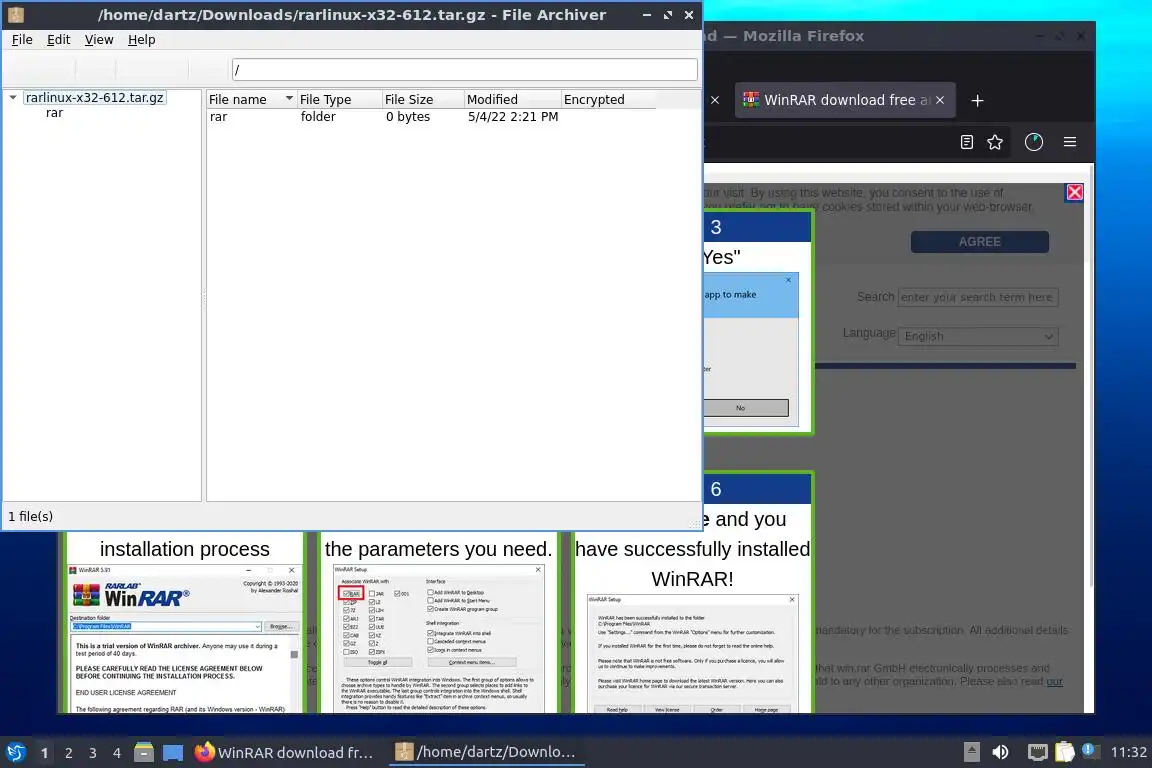Open the start menu launcher icon
Screen dimensions: 1152x768
[x=15, y=753]
